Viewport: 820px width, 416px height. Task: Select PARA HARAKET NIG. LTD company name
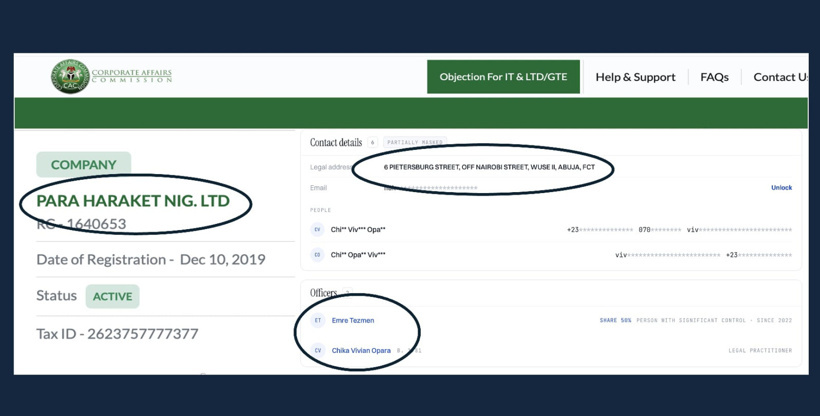133,201
